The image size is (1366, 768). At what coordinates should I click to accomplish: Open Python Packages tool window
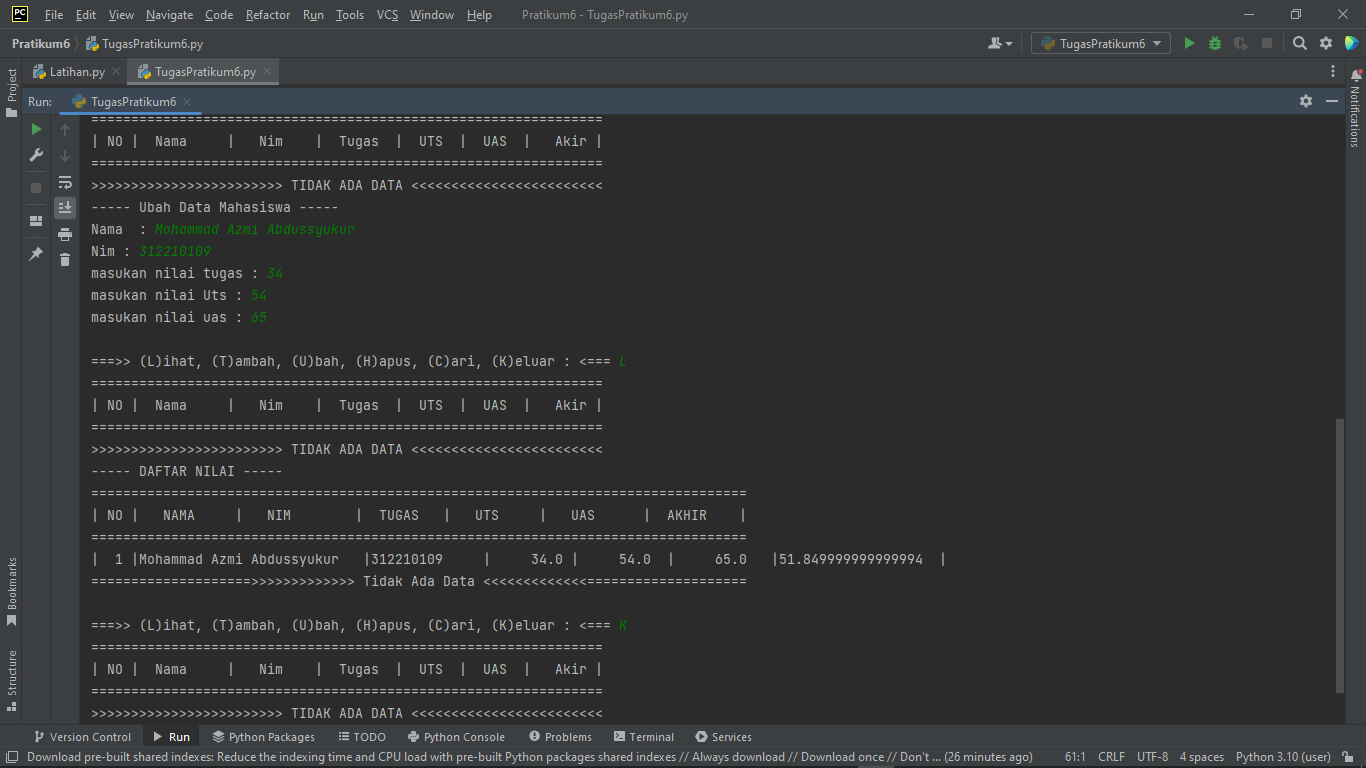tap(263, 737)
